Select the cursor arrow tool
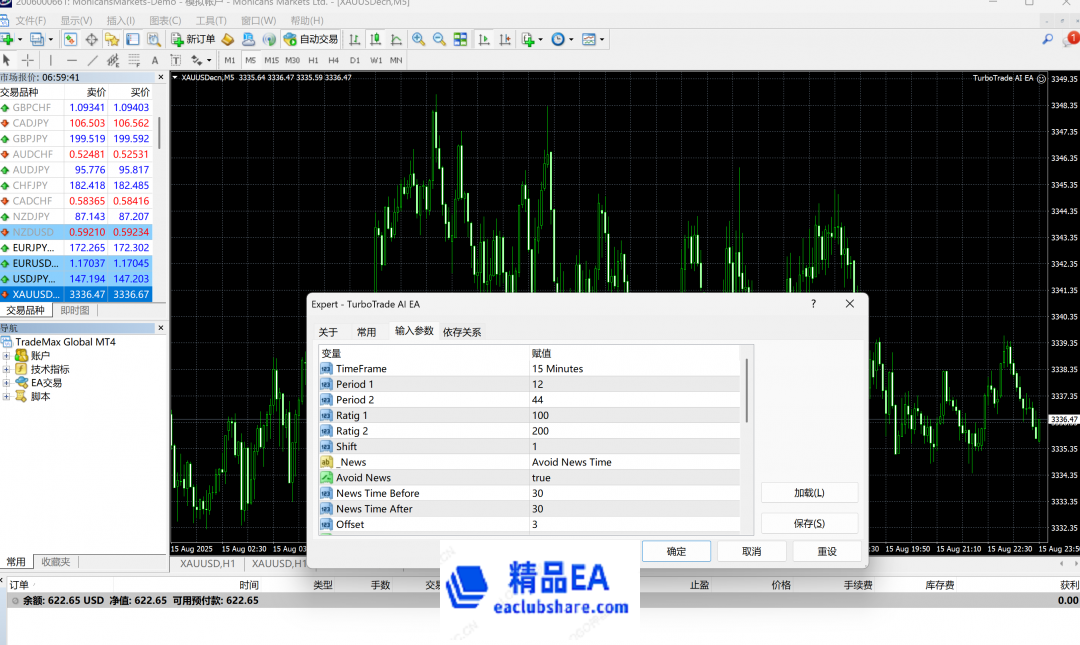The image size is (1080, 645). pyautogui.click(x=7, y=60)
